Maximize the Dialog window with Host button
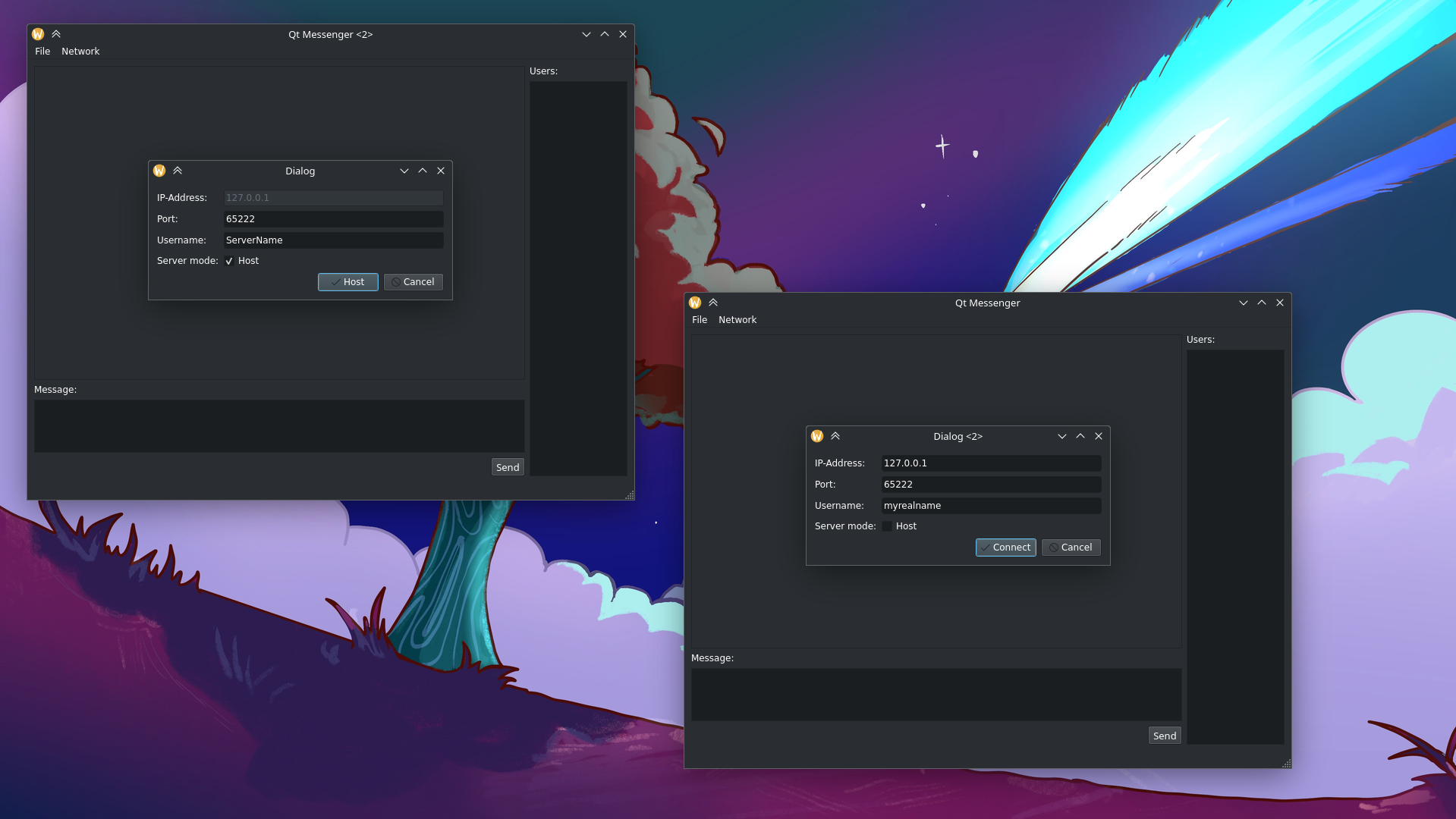The width and height of the screenshot is (1456, 819). [x=423, y=171]
